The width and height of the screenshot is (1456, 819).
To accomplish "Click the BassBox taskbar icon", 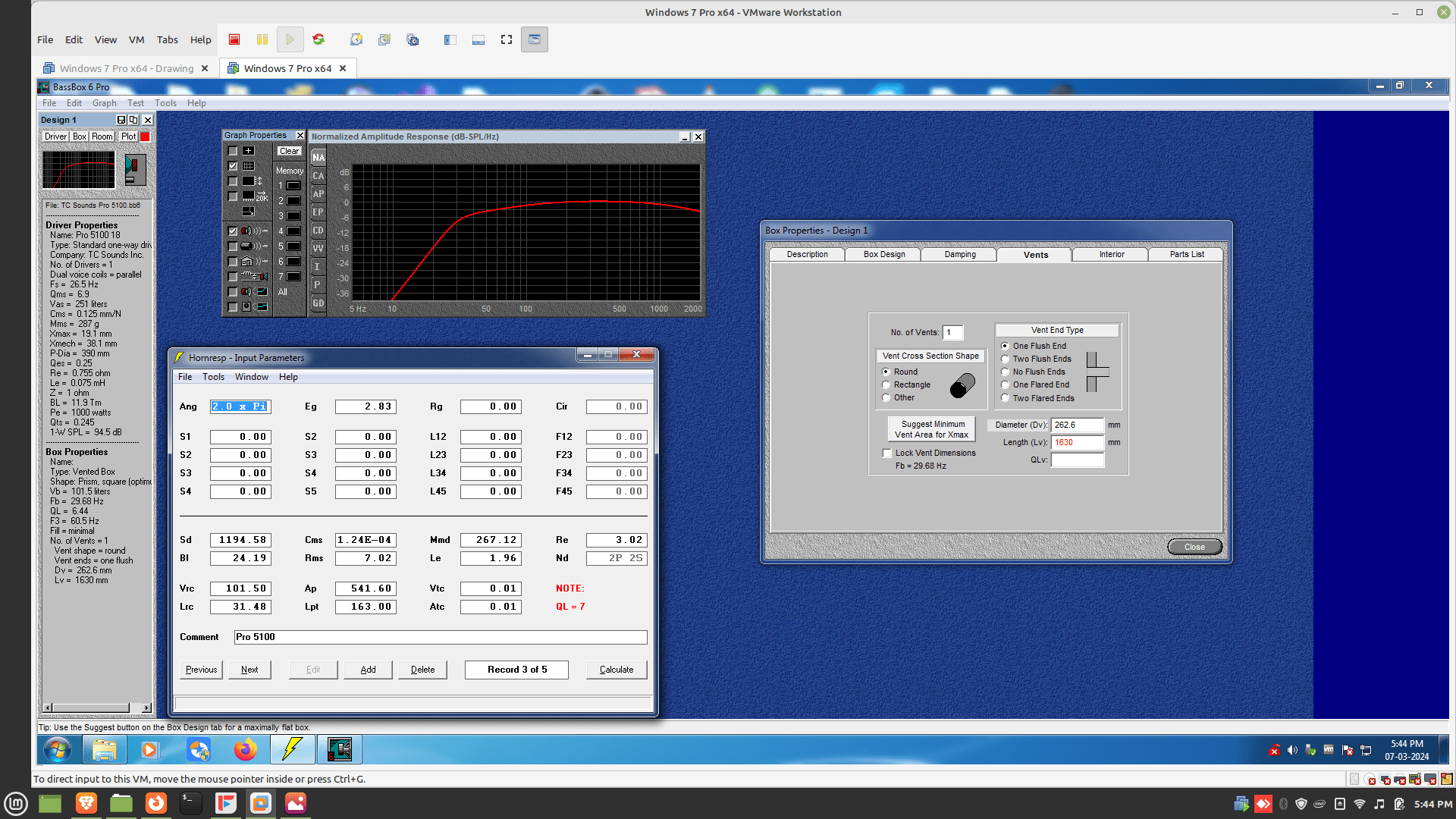I will (x=339, y=750).
